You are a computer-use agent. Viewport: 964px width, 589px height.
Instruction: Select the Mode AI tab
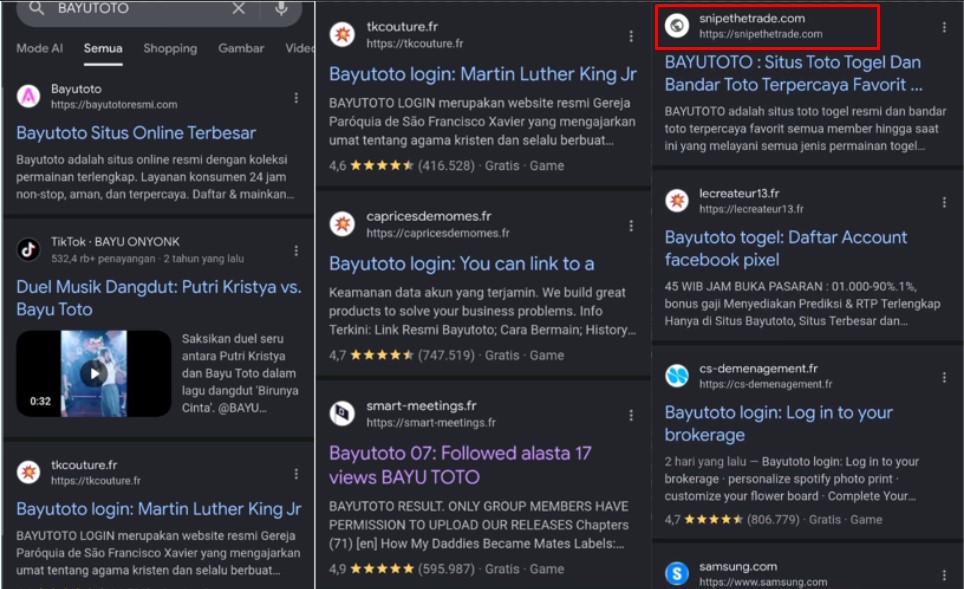pyautogui.click(x=40, y=48)
